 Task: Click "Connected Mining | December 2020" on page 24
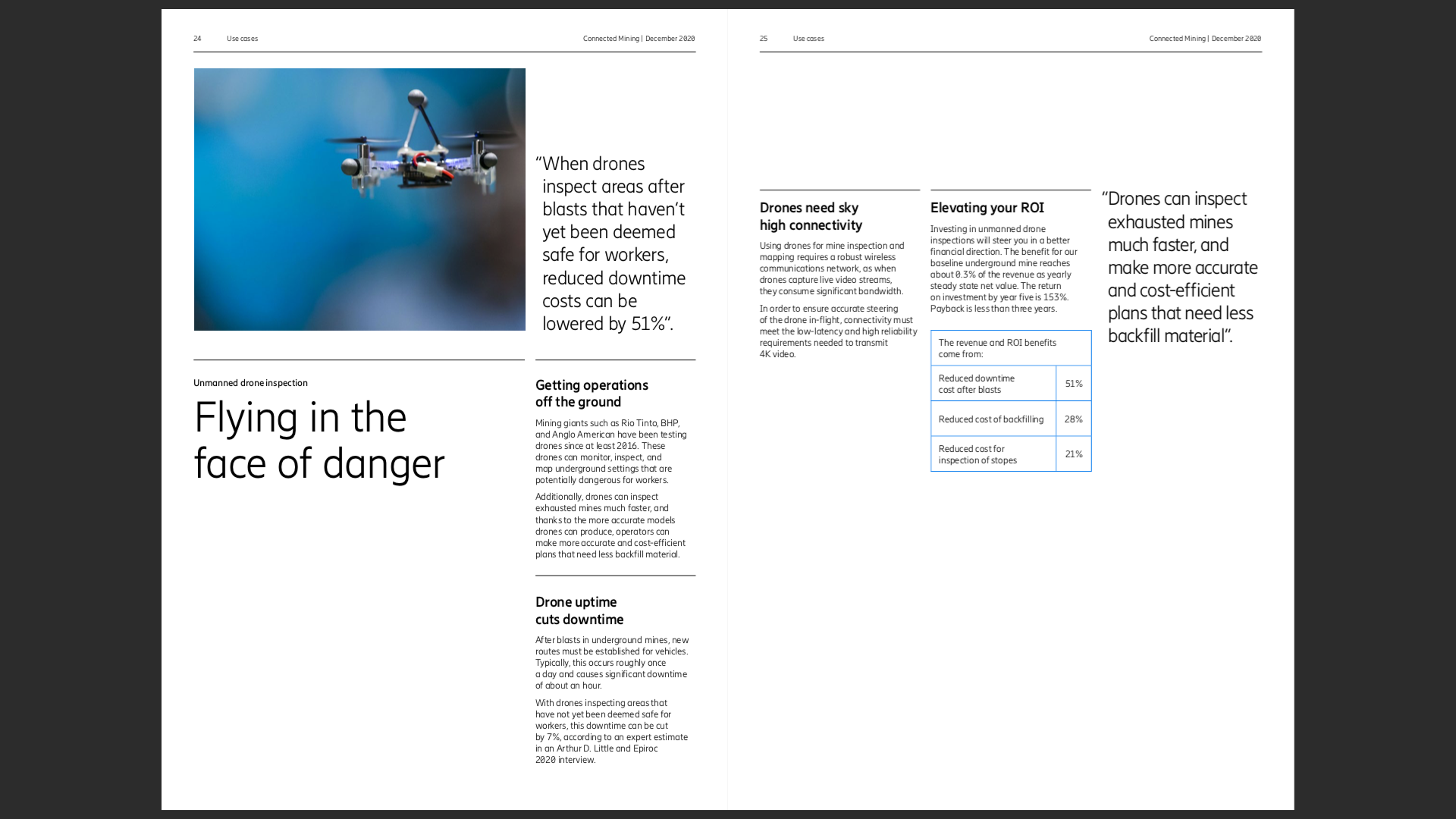click(639, 39)
